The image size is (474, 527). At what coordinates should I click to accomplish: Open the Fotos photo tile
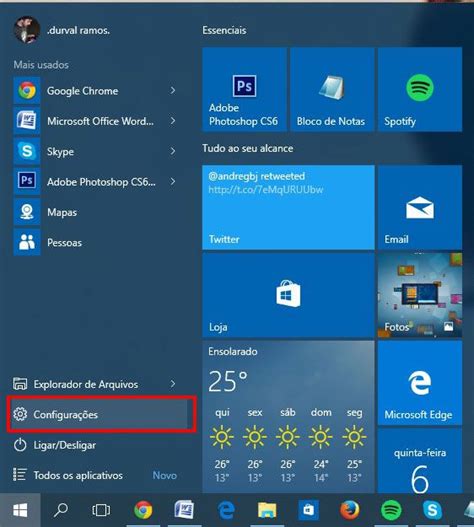[420, 295]
